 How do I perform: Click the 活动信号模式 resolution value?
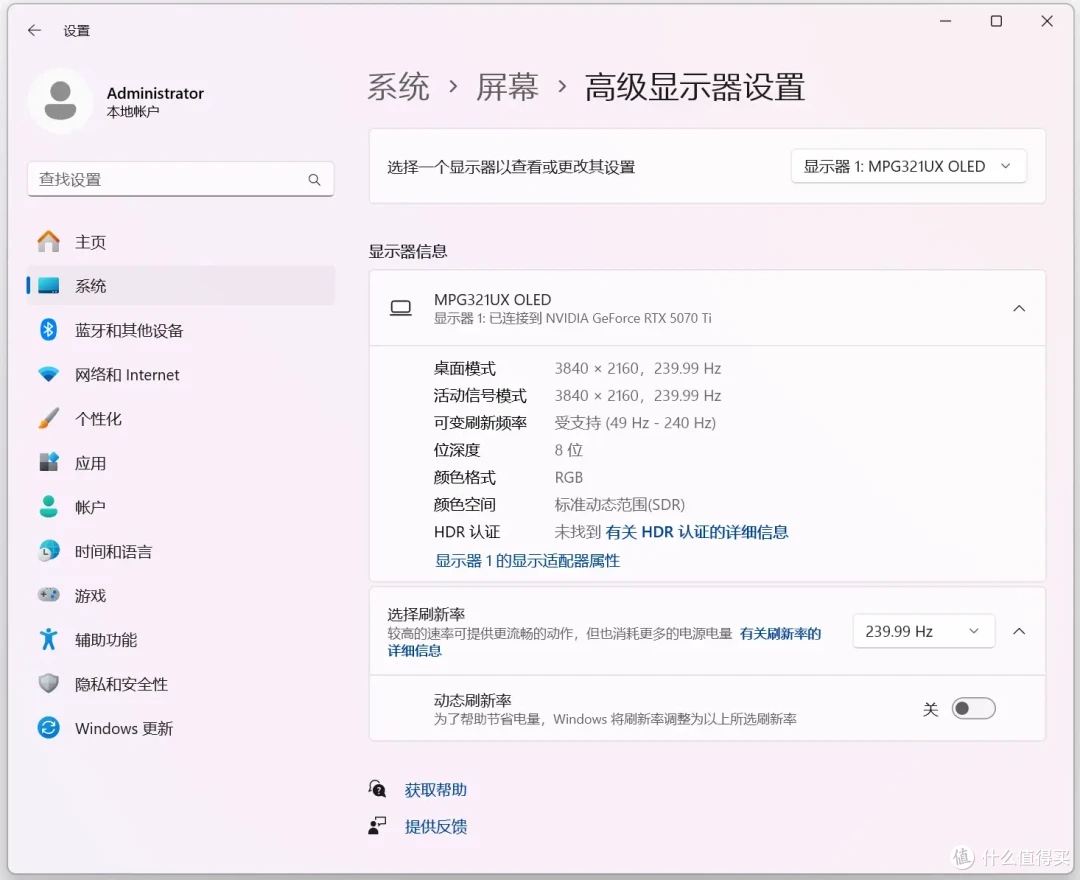(x=638, y=396)
